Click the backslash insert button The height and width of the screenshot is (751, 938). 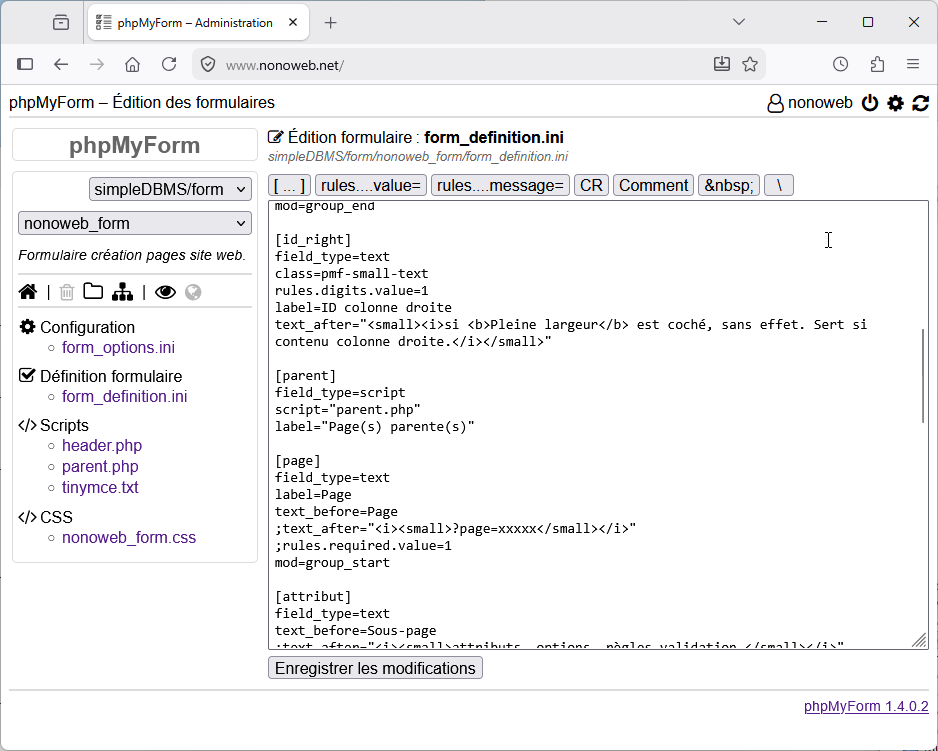pos(779,186)
